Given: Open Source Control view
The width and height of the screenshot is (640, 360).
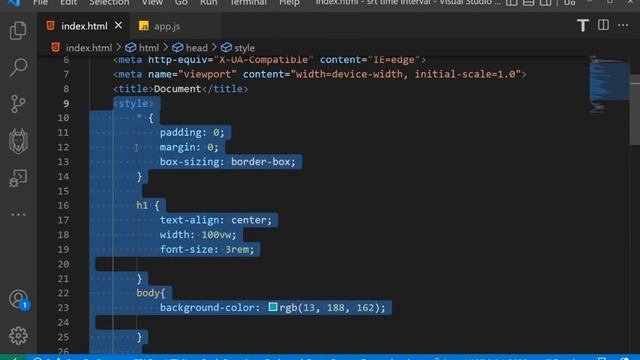Looking at the screenshot, I should pyautogui.click(x=18, y=104).
